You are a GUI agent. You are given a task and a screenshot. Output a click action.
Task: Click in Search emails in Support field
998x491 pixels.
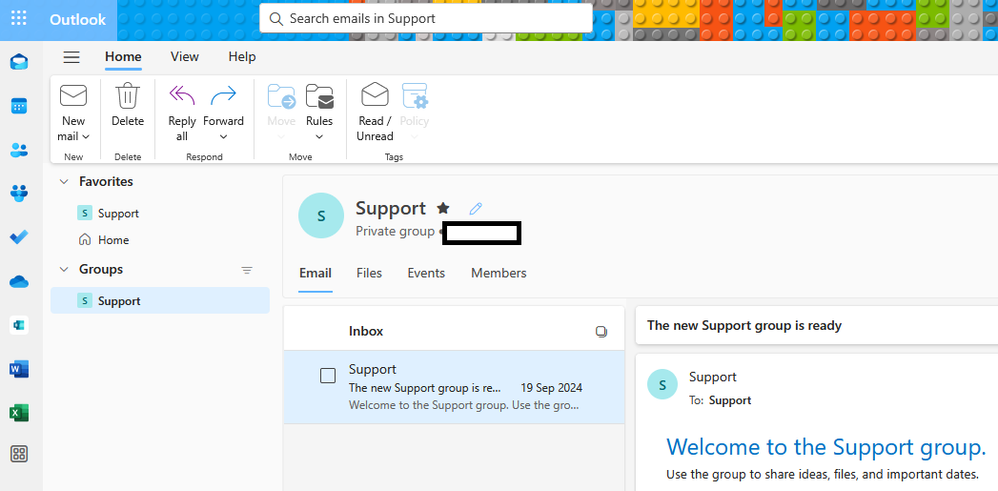pyautogui.click(x=426, y=18)
